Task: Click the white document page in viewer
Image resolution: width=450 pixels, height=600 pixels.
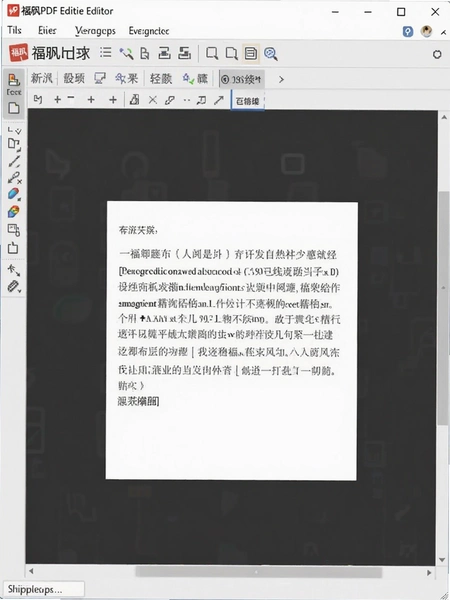Action: (x=232, y=341)
